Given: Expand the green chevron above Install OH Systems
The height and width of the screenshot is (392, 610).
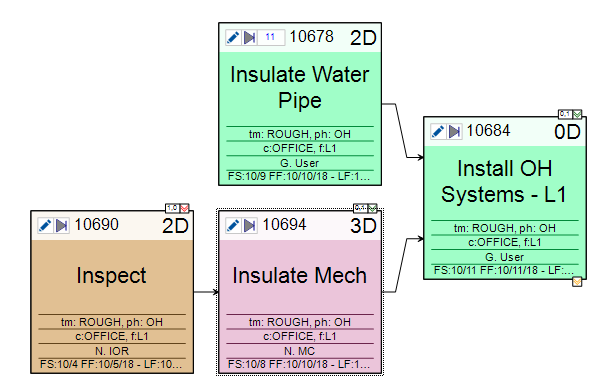Looking at the screenshot, I should pyautogui.click(x=577, y=114).
